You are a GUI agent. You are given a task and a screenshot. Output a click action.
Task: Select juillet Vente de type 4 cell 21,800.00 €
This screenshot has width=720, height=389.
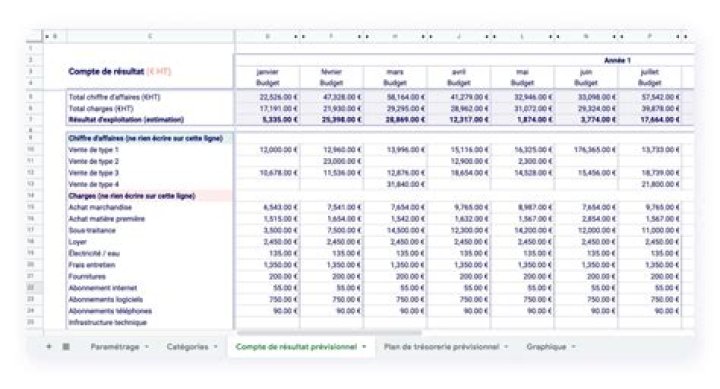click(x=650, y=184)
